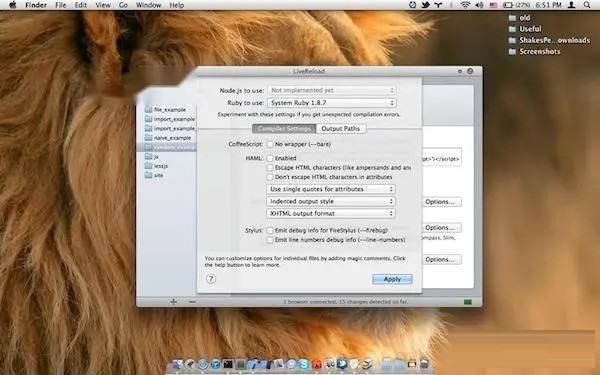This screenshot has width=600, height=375.
Task: Open the Window menu
Action: (148, 5)
